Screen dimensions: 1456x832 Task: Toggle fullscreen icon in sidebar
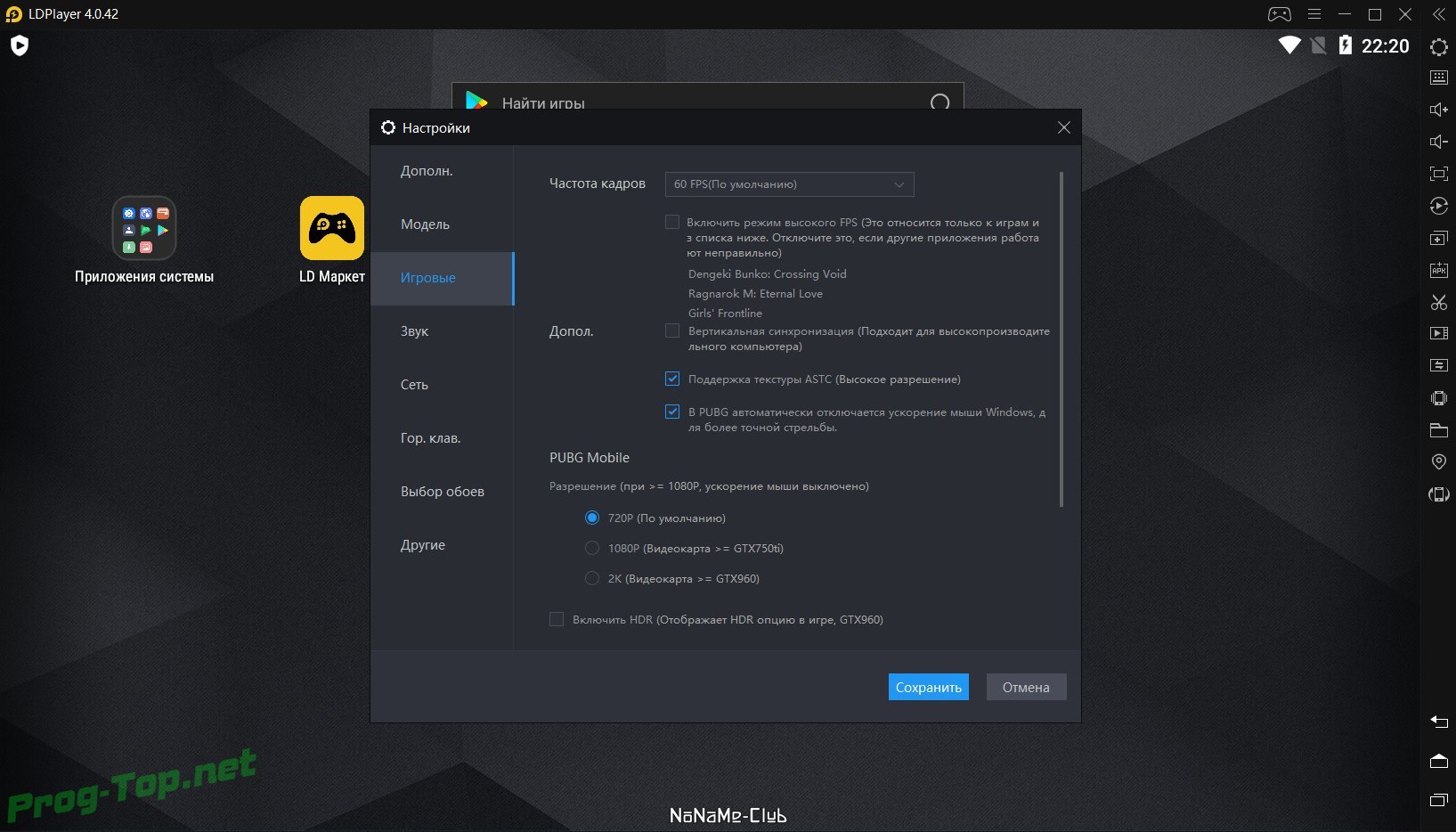(x=1438, y=174)
